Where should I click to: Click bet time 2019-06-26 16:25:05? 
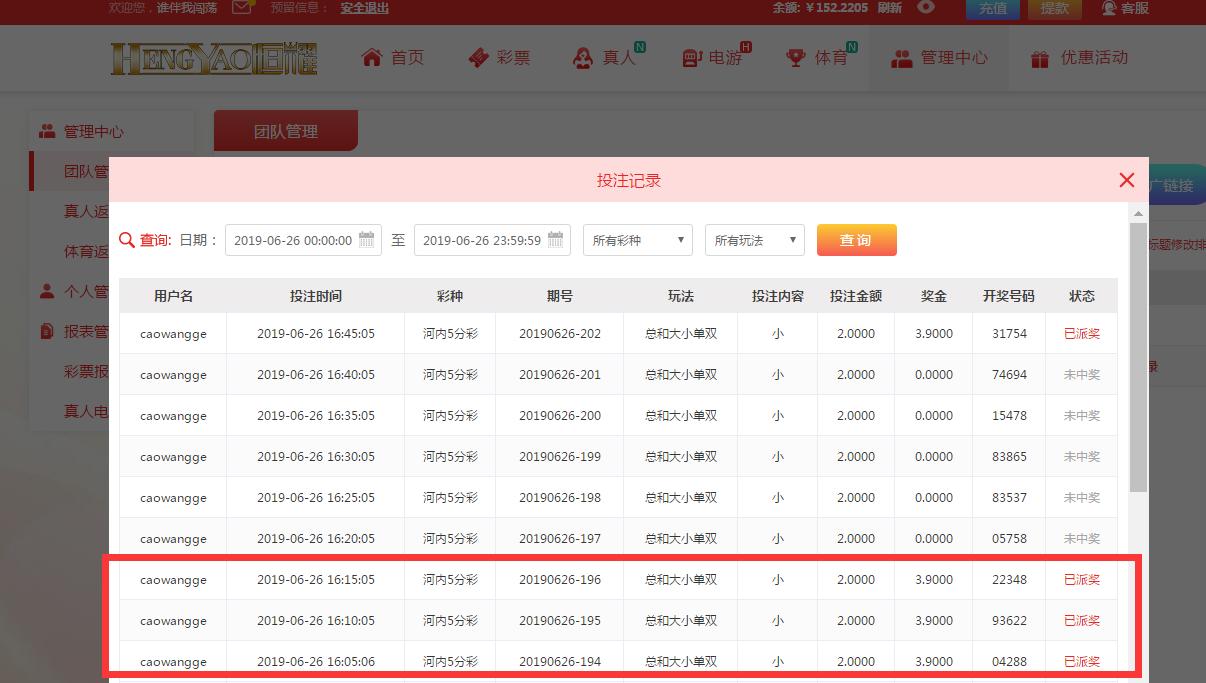(x=316, y=498)
